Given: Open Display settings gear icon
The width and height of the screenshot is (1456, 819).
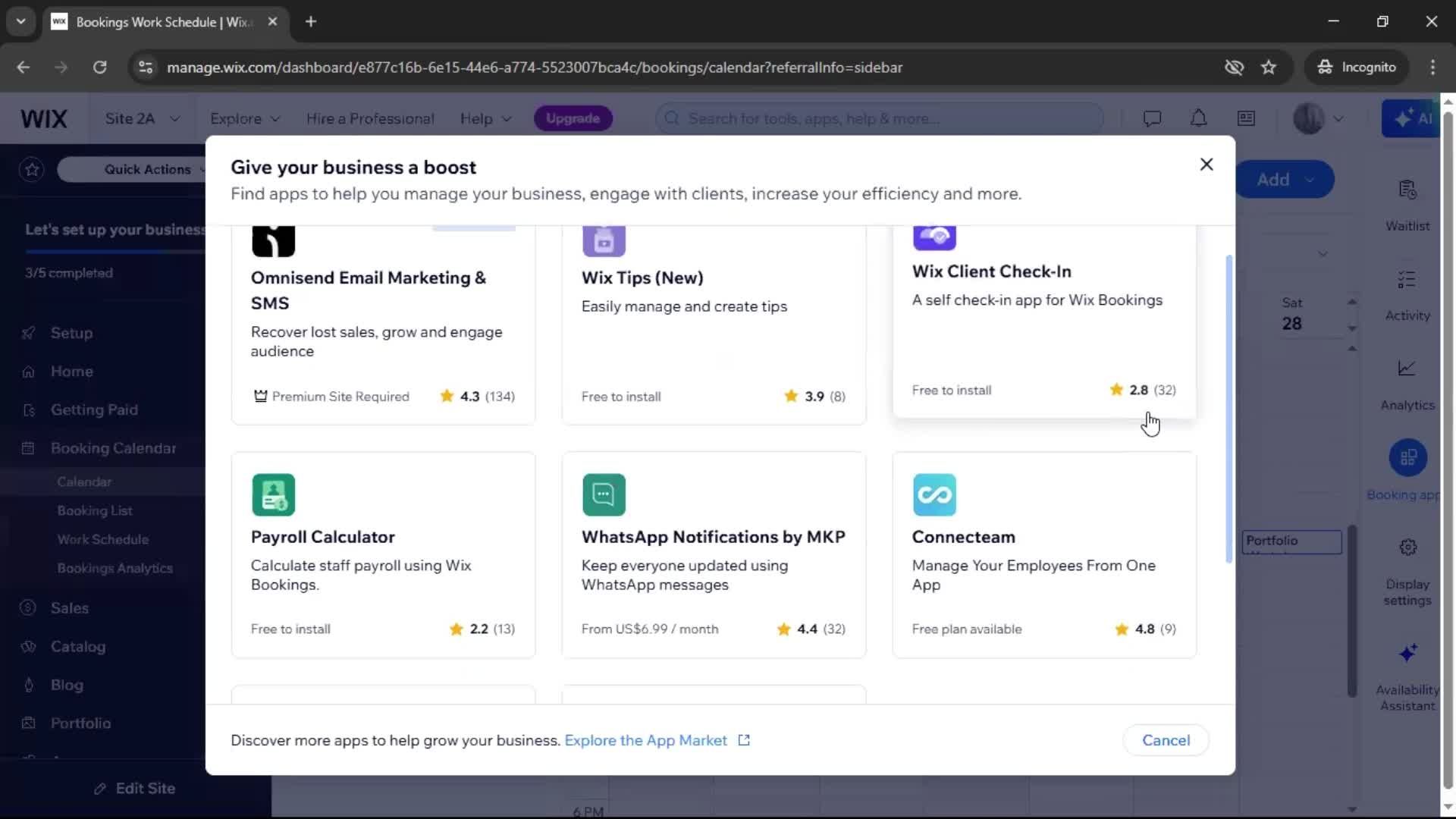Looking at the screenshot, I should point(1408,548).
